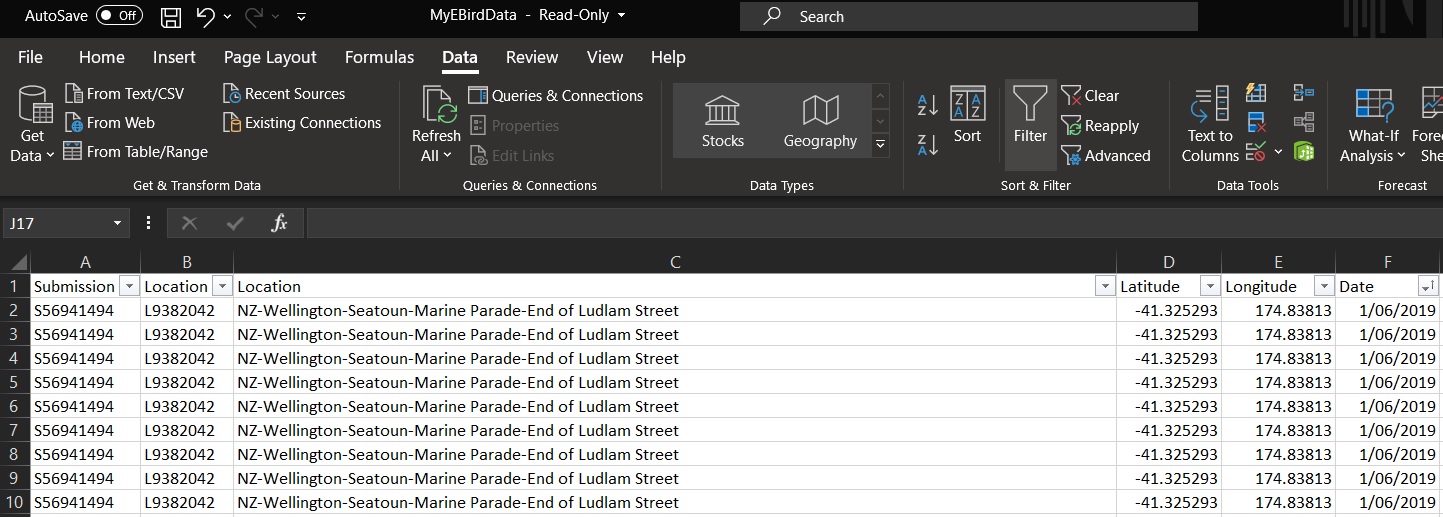Viewport: 1443px width, 517px height.
Task: Open the Page Layout tab
Action: (x=270, y=57)
